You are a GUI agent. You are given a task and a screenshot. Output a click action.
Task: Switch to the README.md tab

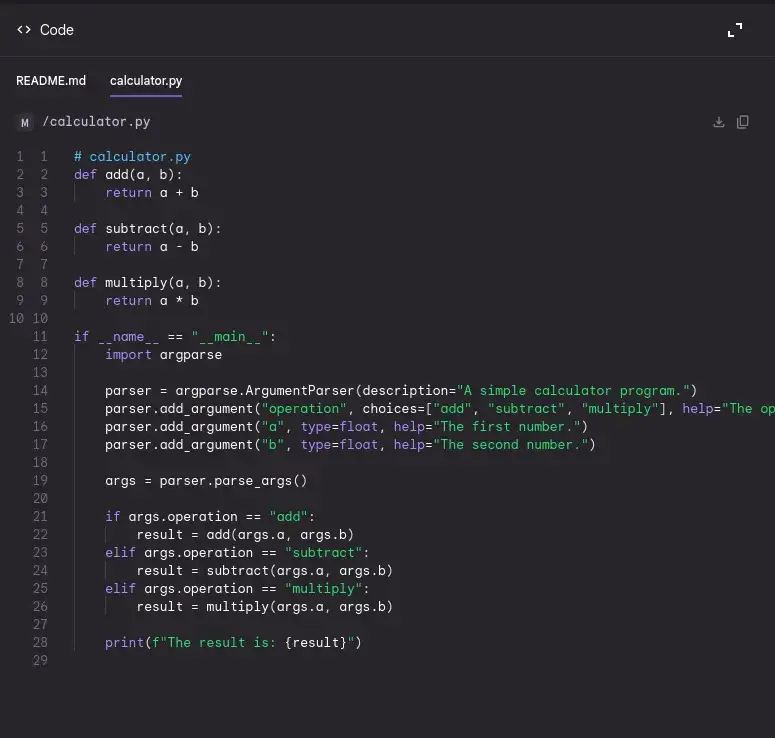coord(51,81)
